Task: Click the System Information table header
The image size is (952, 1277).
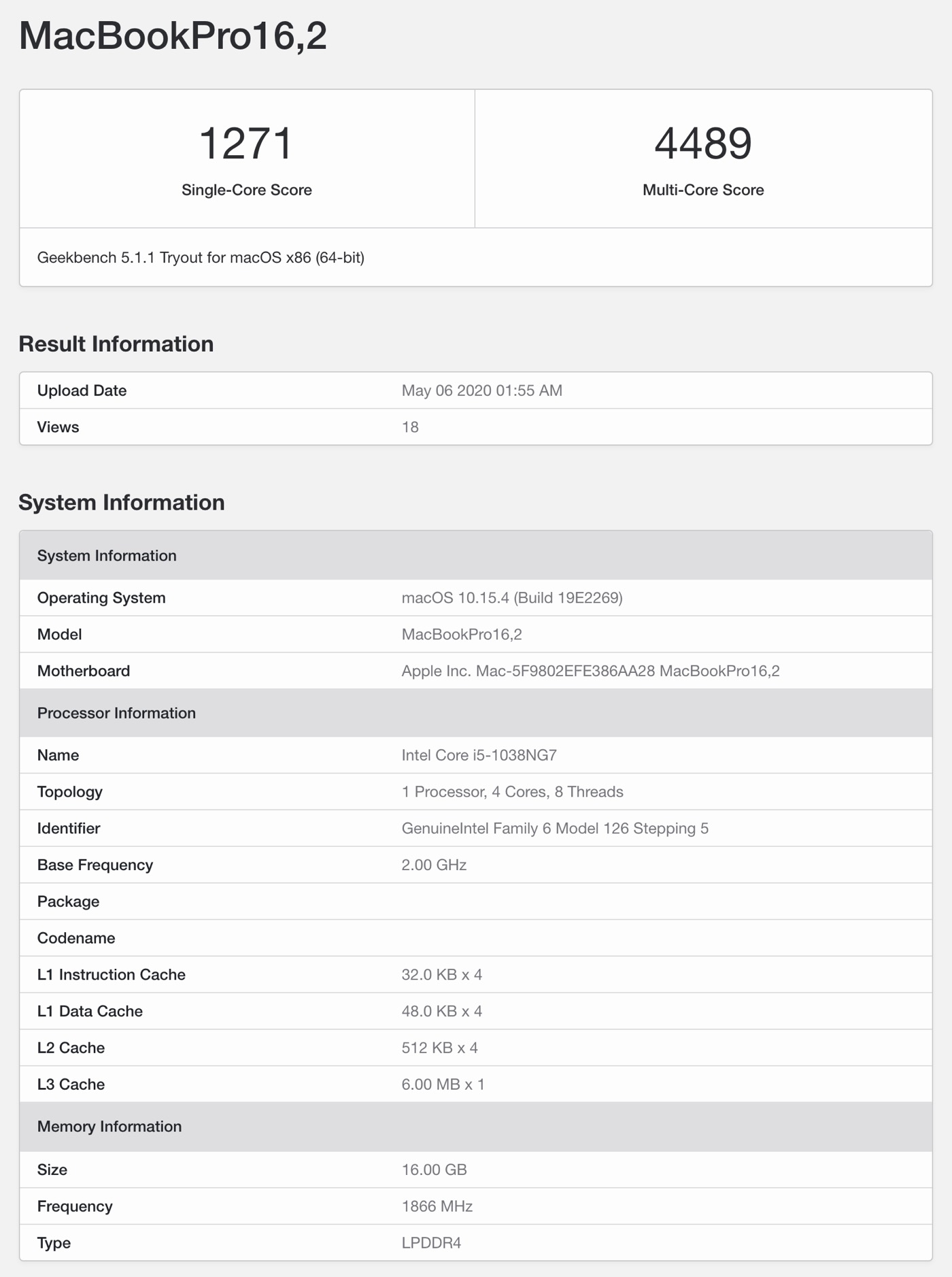Action: (107, 556)
